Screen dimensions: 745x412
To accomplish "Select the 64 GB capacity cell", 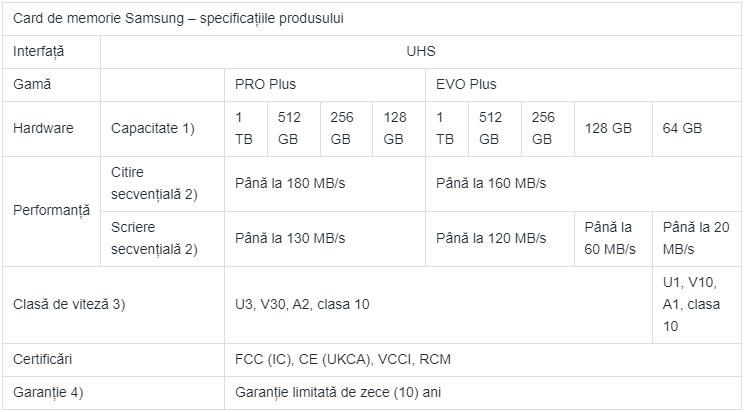I will (x=682, y=129).
